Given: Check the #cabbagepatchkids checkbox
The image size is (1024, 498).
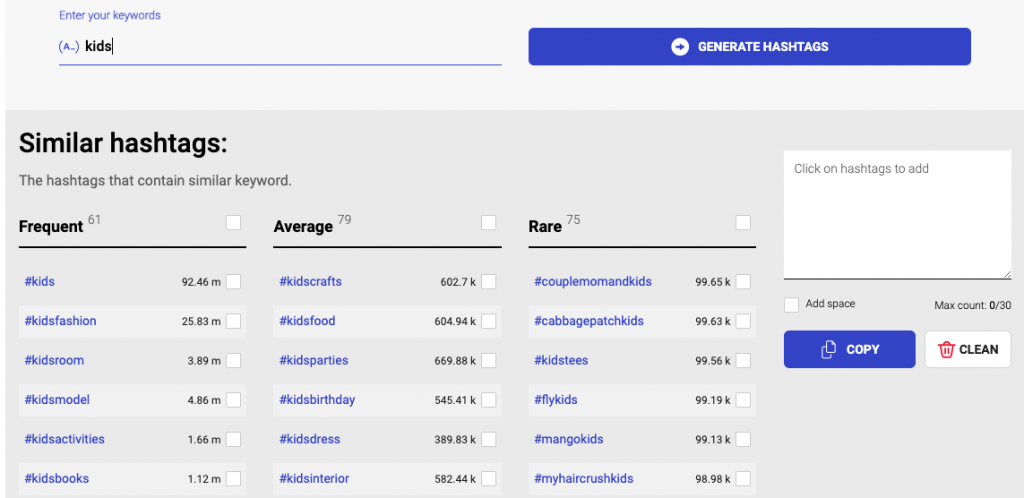Looking at the screenshot, I should point(743,321).
